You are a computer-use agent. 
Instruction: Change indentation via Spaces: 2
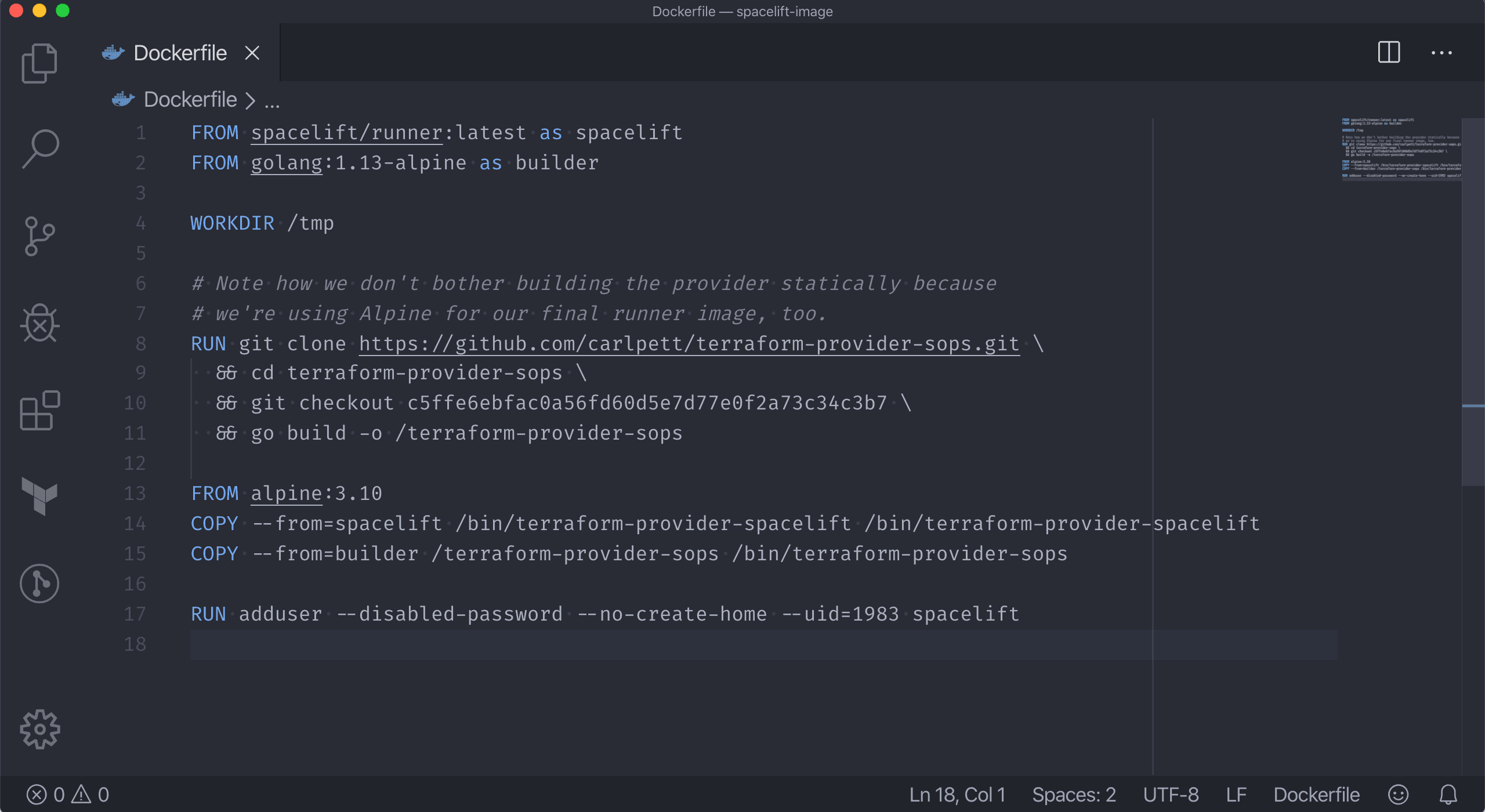point(1074,795)
